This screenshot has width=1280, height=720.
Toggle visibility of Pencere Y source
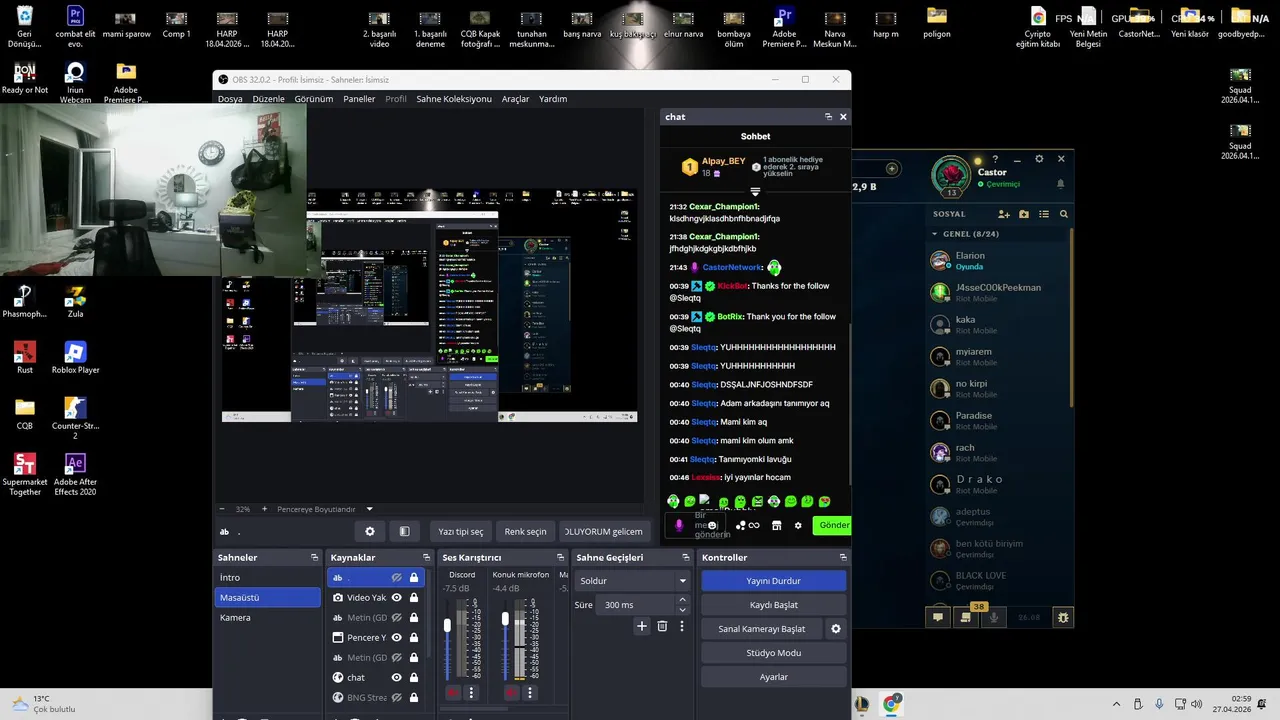pyautogui.click(x=397, y=638)
